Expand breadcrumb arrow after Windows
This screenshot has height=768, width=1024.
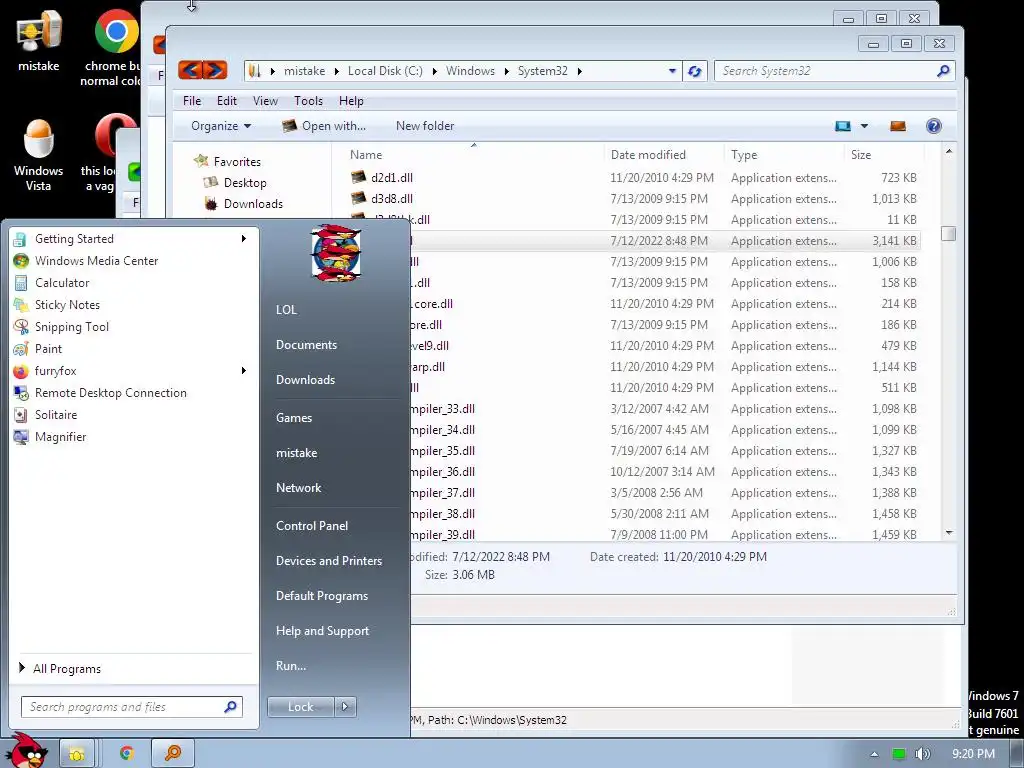point(506,71)
